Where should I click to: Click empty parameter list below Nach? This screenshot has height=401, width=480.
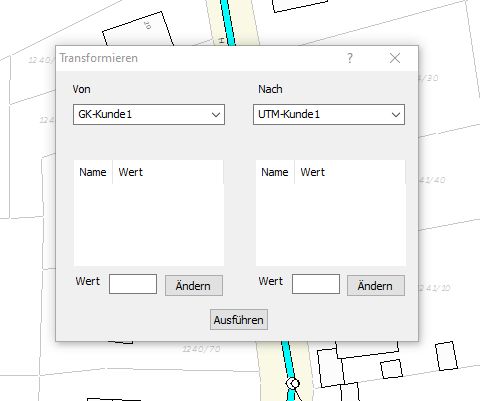point(331,224)
